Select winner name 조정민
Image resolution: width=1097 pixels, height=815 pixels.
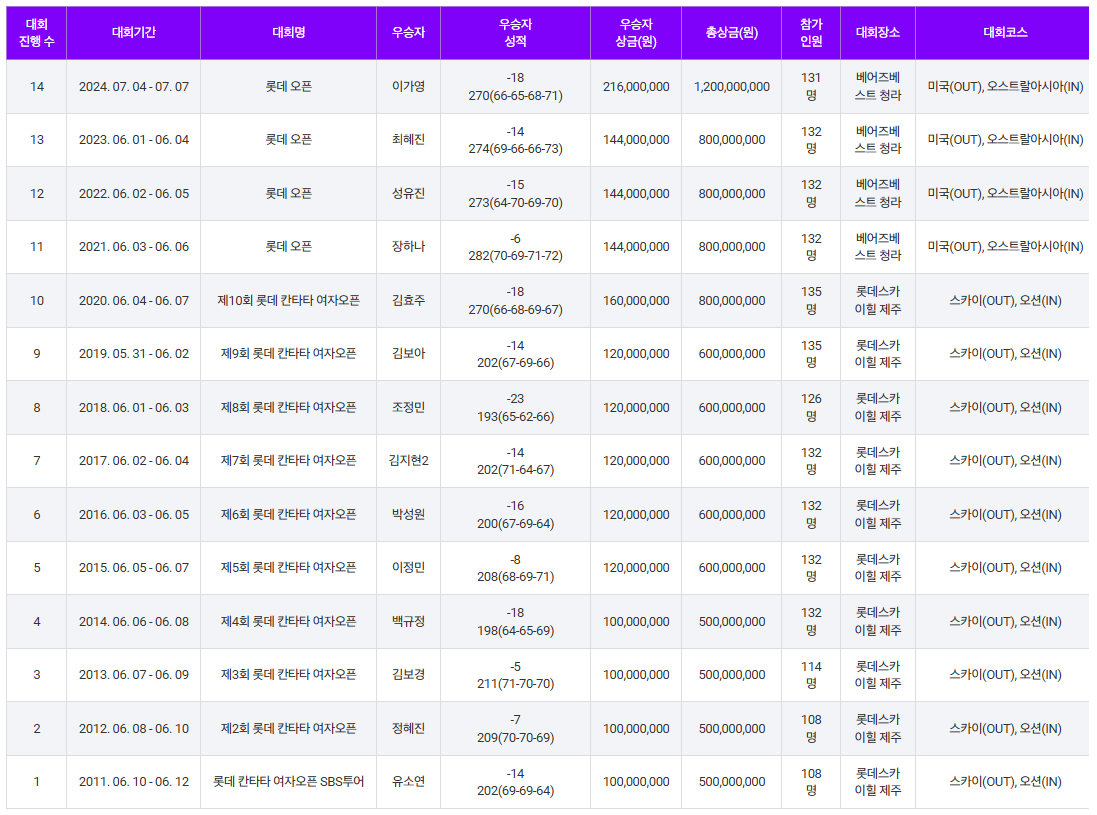409,408
